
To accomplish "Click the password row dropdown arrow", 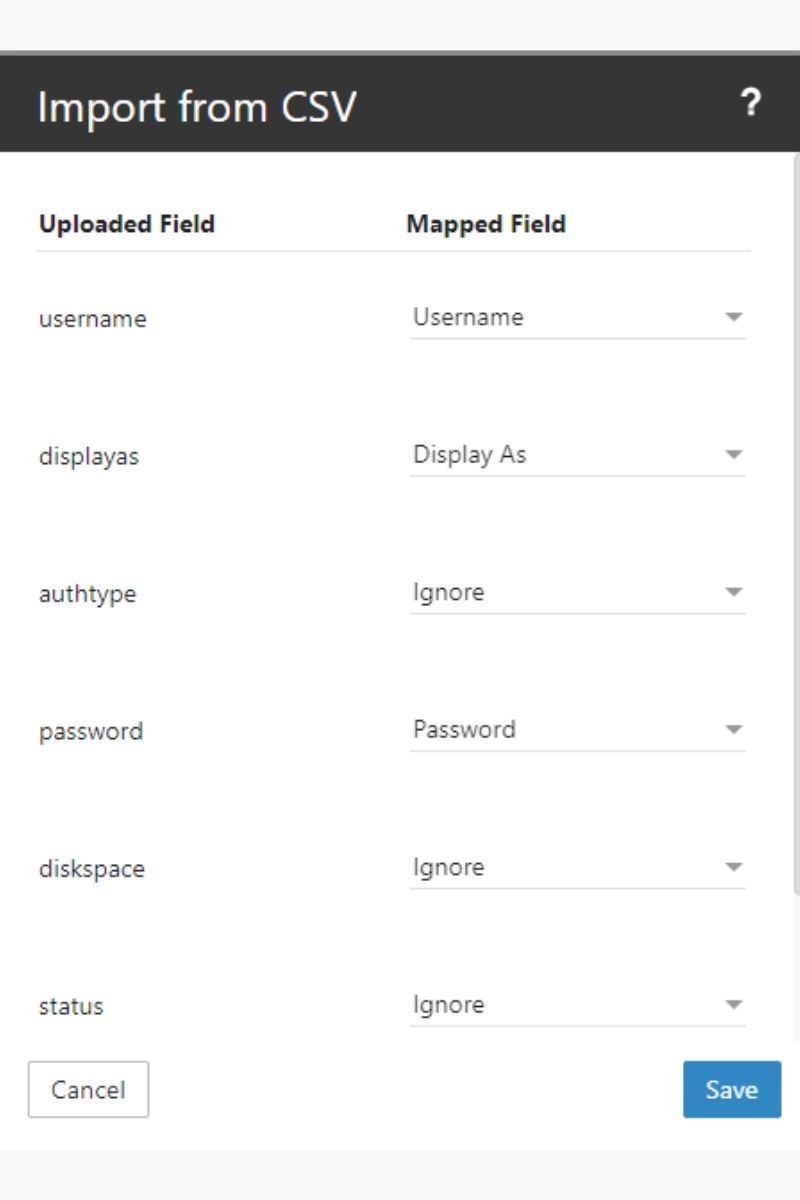I will pos(734,730).
